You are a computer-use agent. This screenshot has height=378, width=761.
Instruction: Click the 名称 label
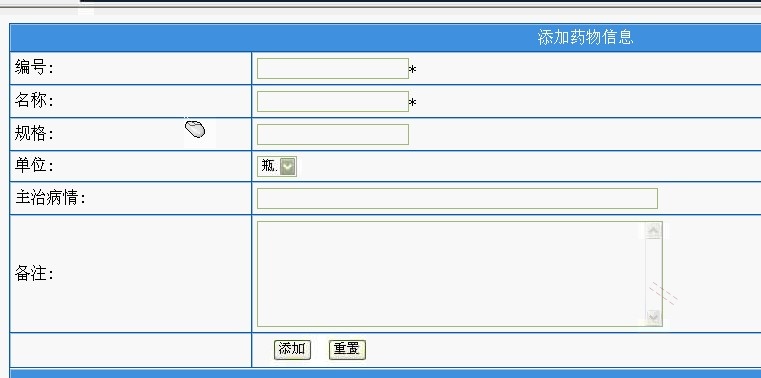point(34,100)
